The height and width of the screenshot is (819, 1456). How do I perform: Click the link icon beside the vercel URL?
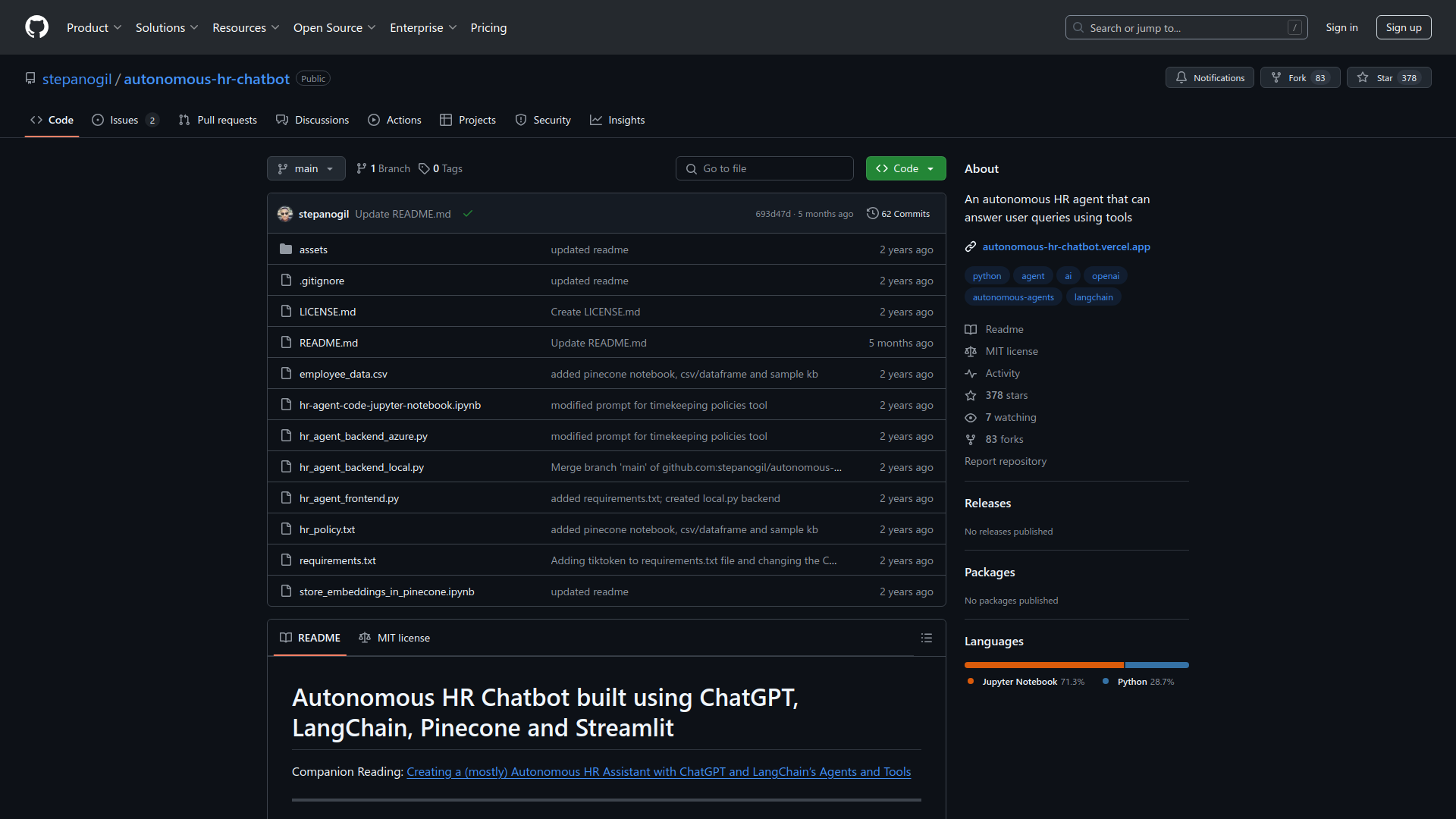pos(971,246)
